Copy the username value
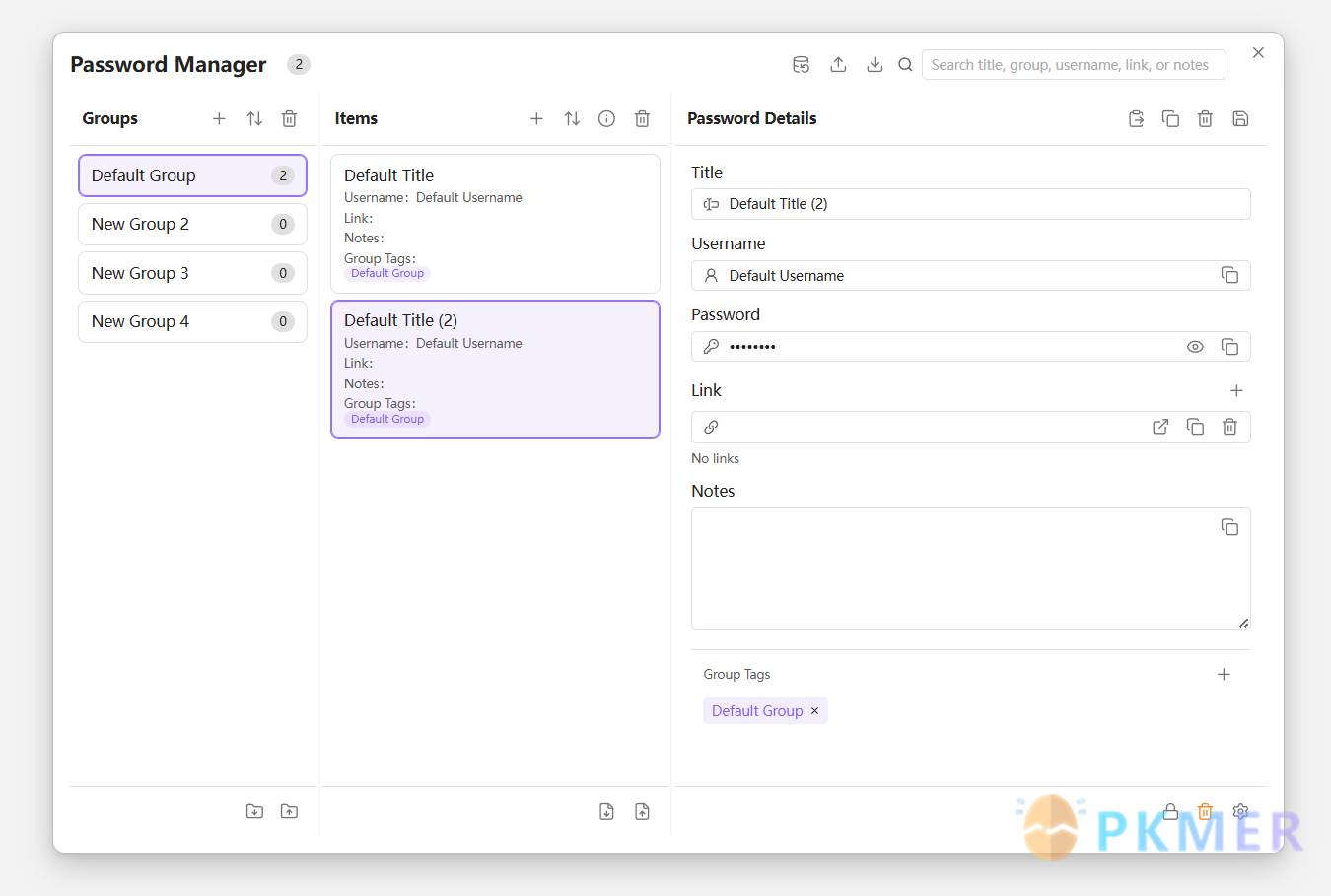Screen dimensions: 1331x896 tap(1229, 275)
